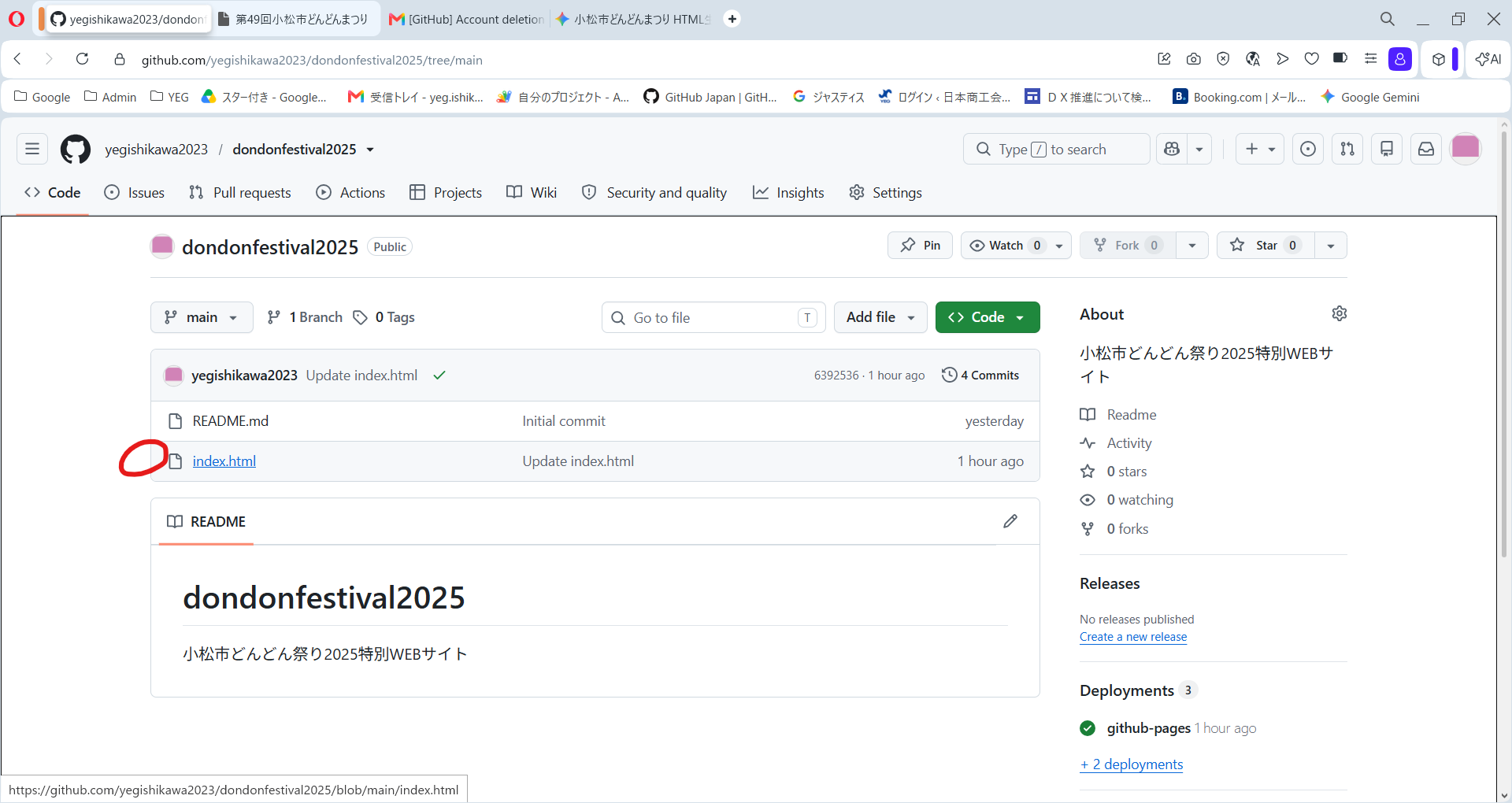Open the repository Settings tab
This screenshot has height=803, width=1512.
click(x=886, y=193)
